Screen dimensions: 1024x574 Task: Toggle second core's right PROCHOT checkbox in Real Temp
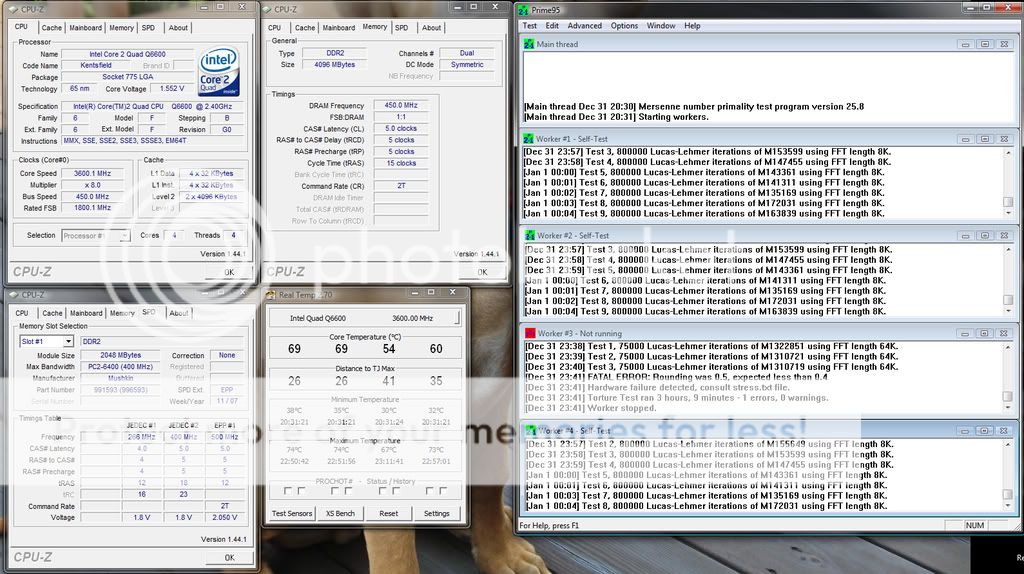click(x=348, y=490)
